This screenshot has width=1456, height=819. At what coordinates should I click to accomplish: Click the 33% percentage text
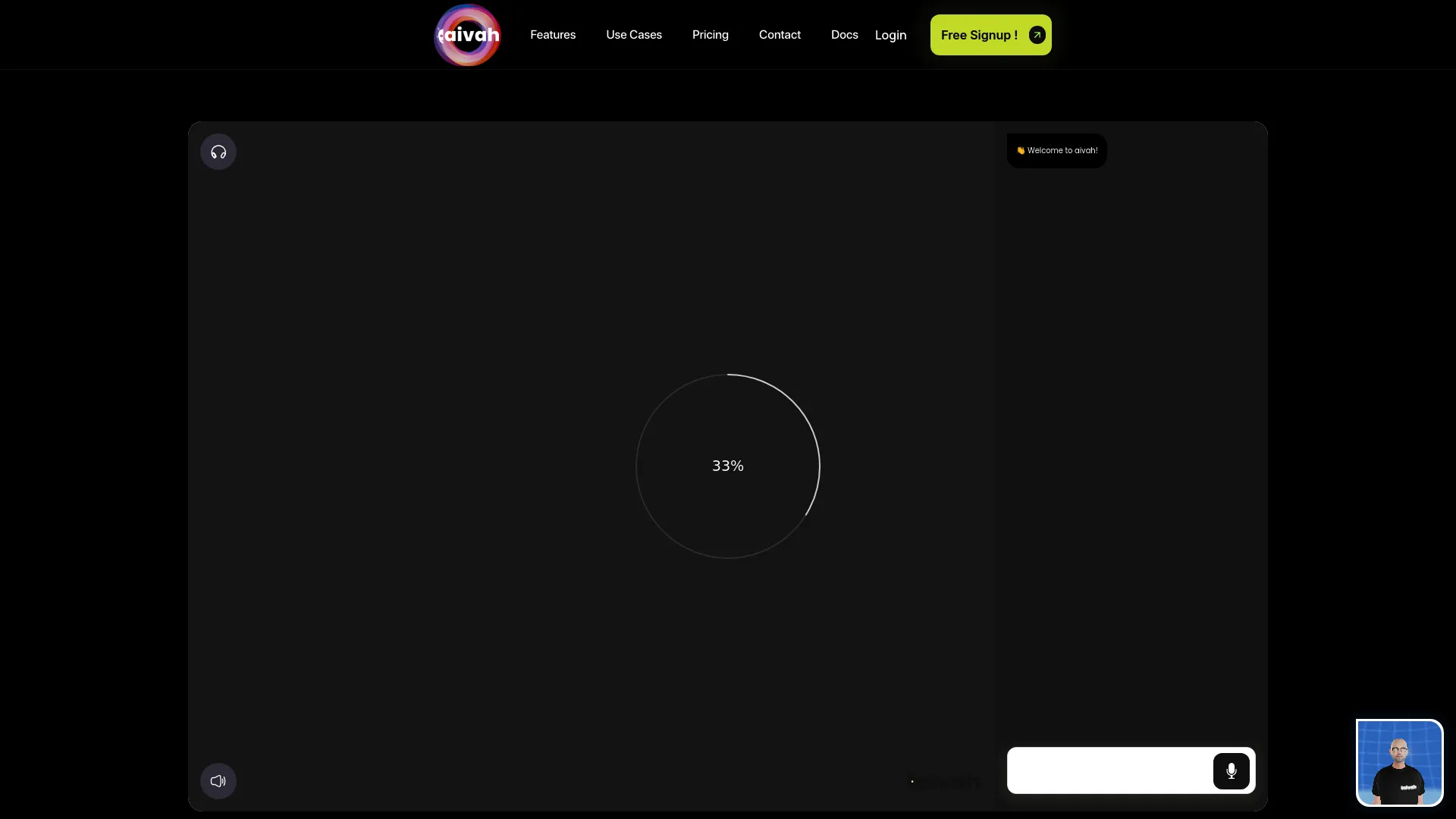(728, 466)
